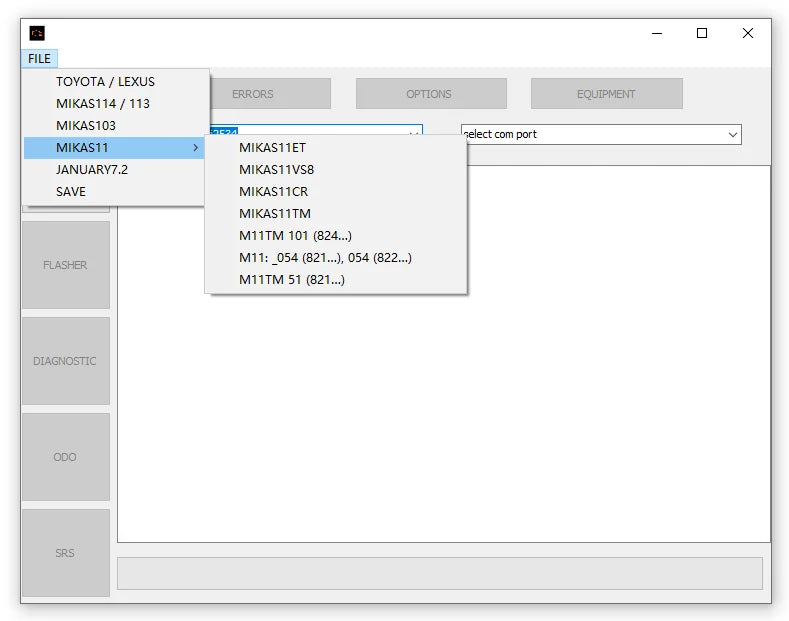Choose M11: _054 (821...), 054 (822...) entry
This screenshot has height=621, width=789.
pos(325,258)
